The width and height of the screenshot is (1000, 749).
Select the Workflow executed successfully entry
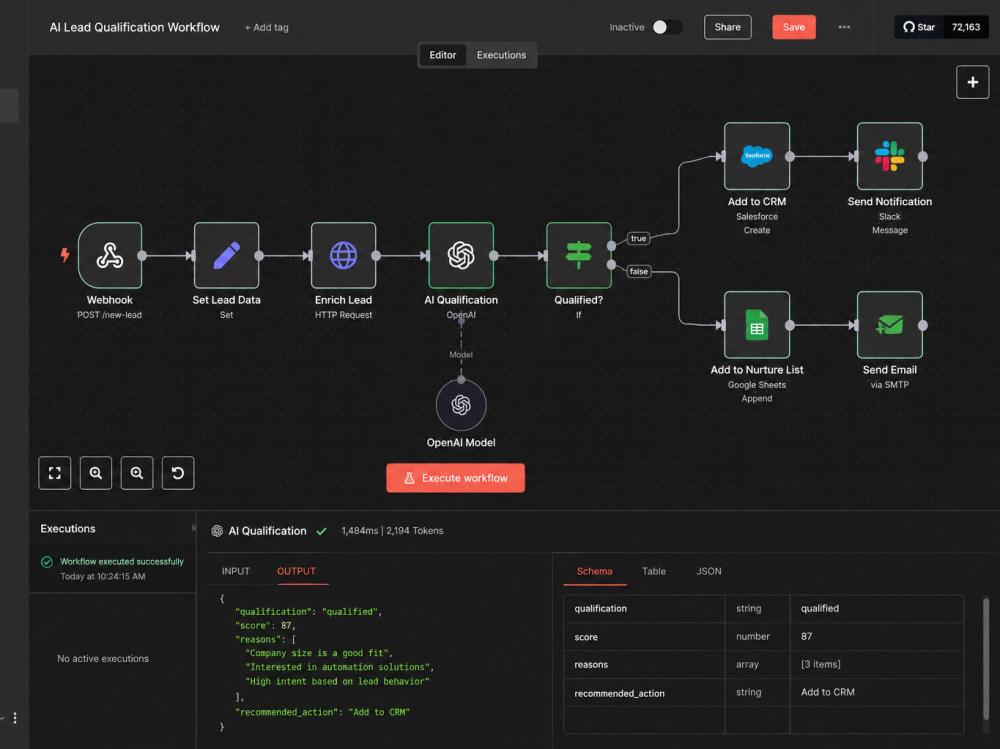pos(113,568)
